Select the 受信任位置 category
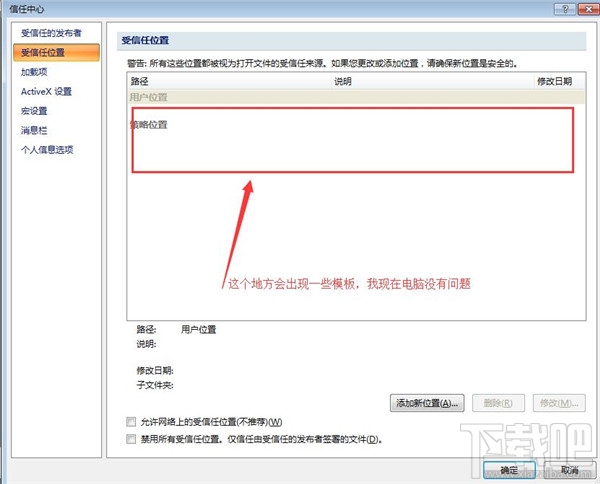Screen dimensions: 600x484 coord(56,52)
